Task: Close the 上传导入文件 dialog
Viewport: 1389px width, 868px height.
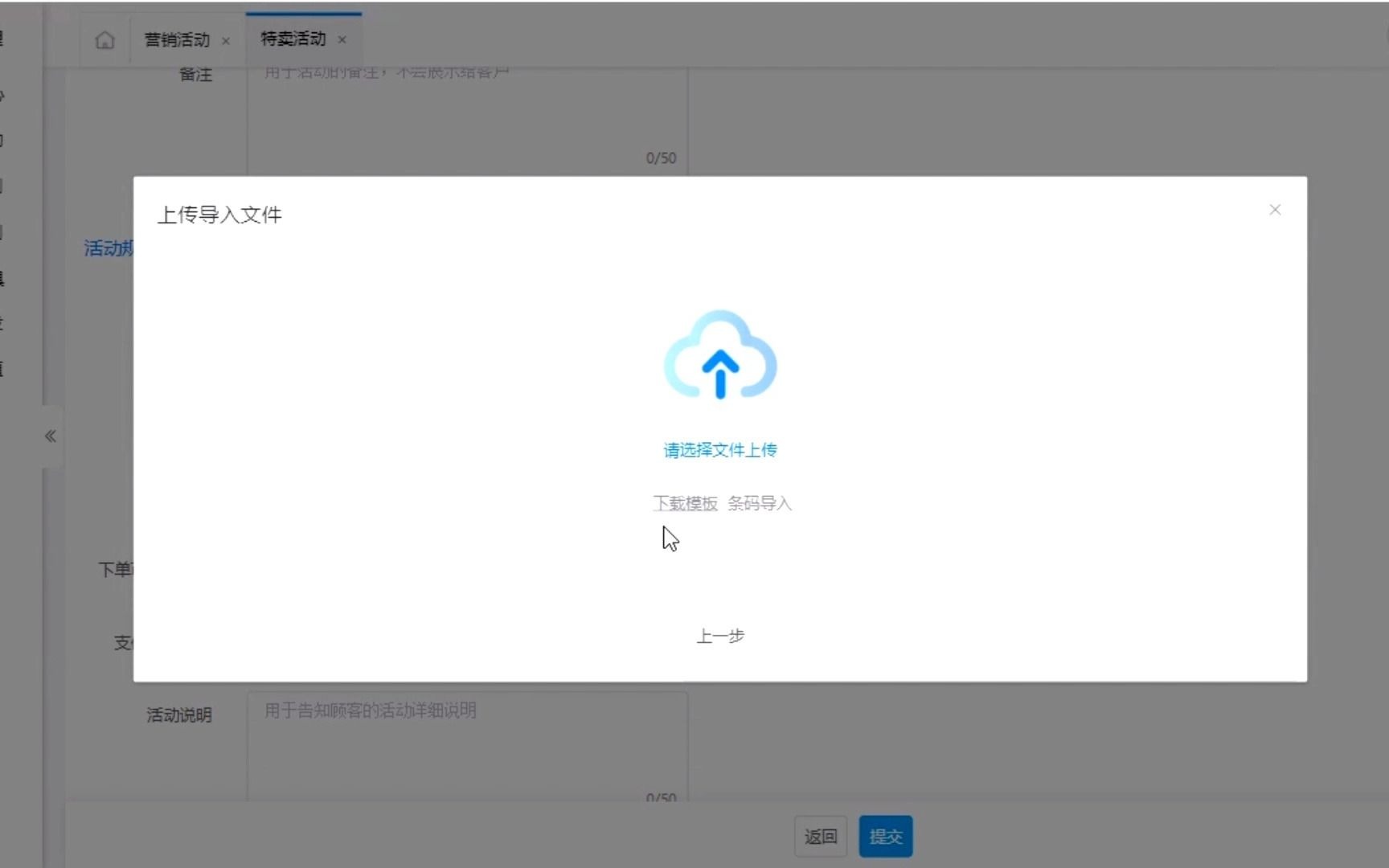Action: [1275, 210]
